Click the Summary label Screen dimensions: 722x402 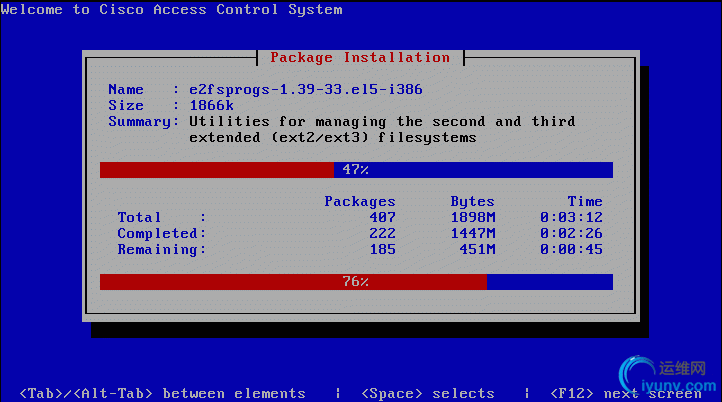click(x=143, y=122)
